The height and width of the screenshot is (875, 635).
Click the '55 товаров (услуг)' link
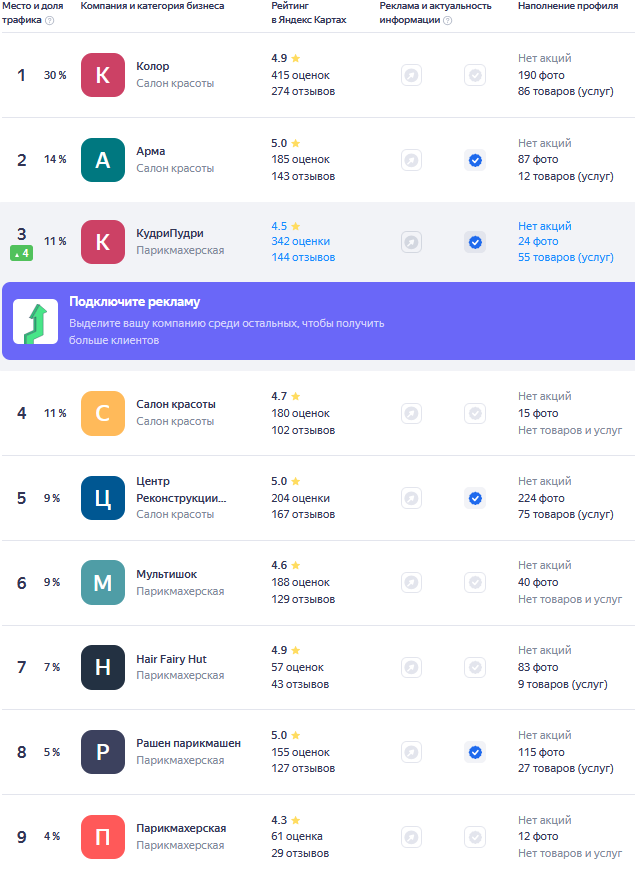click(565, 257)
